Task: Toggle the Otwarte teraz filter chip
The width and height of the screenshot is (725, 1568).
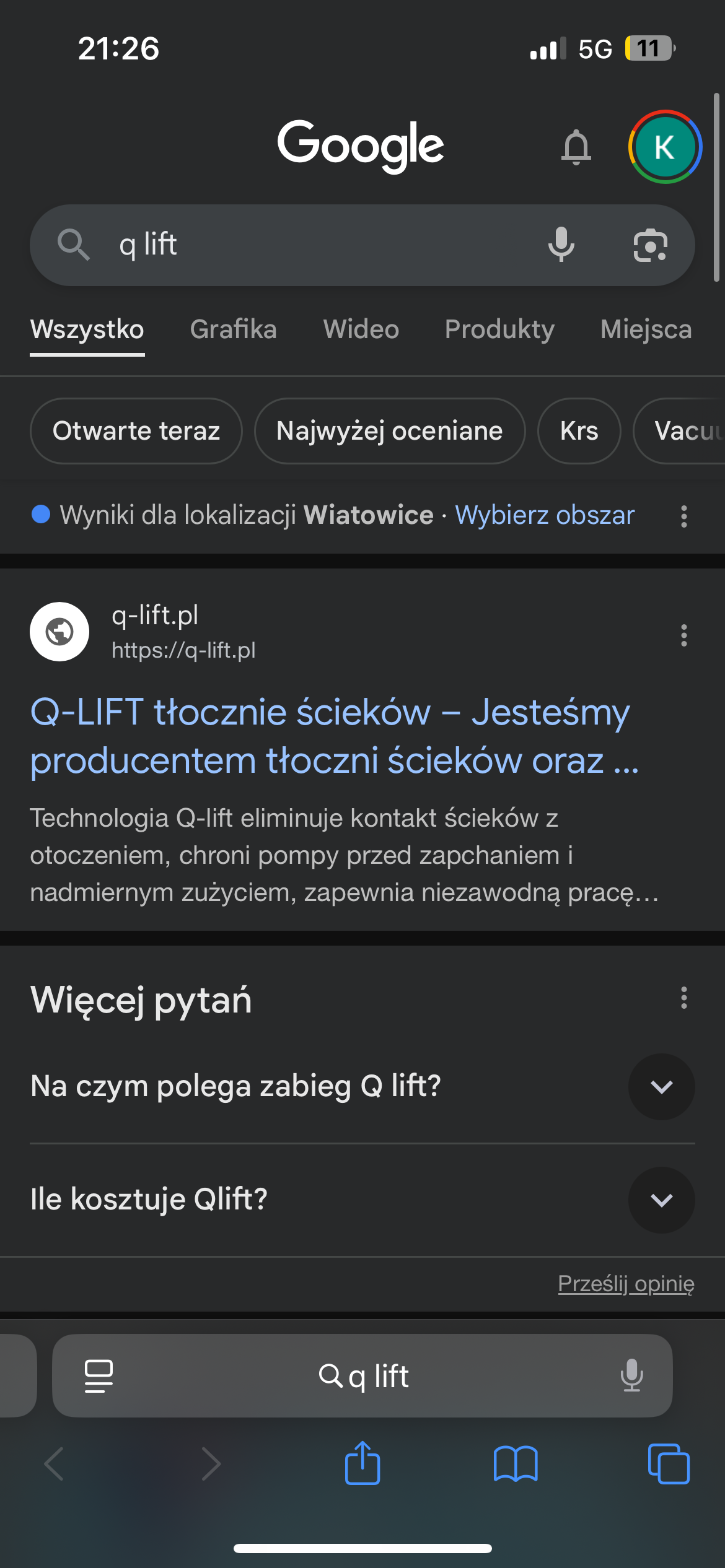Action: tap(136, 431)
